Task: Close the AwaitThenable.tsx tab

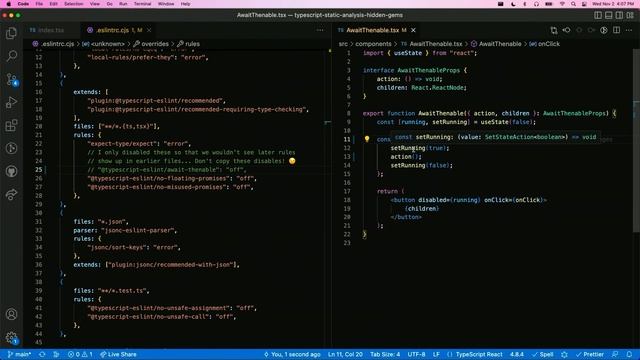Action: [x=413, y=30]
